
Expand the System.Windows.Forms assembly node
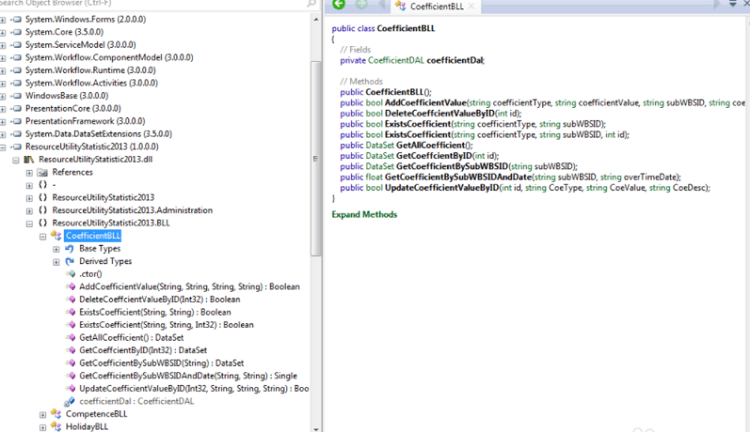pyautogui.click(x=5, y=20)
